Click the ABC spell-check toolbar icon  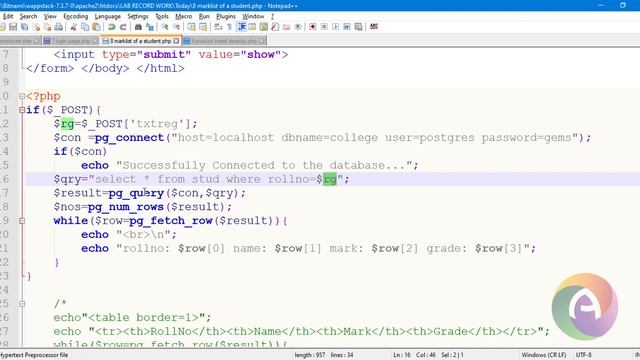pos(373,27)
